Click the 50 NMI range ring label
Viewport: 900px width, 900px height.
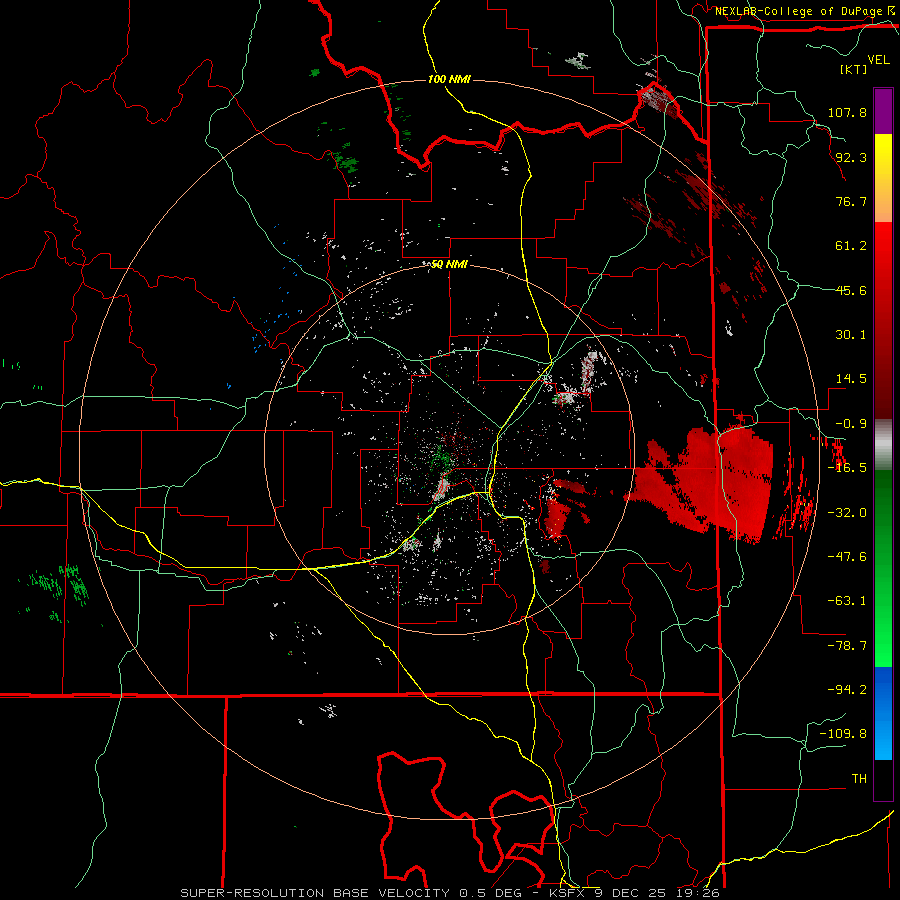pos(449,265)
